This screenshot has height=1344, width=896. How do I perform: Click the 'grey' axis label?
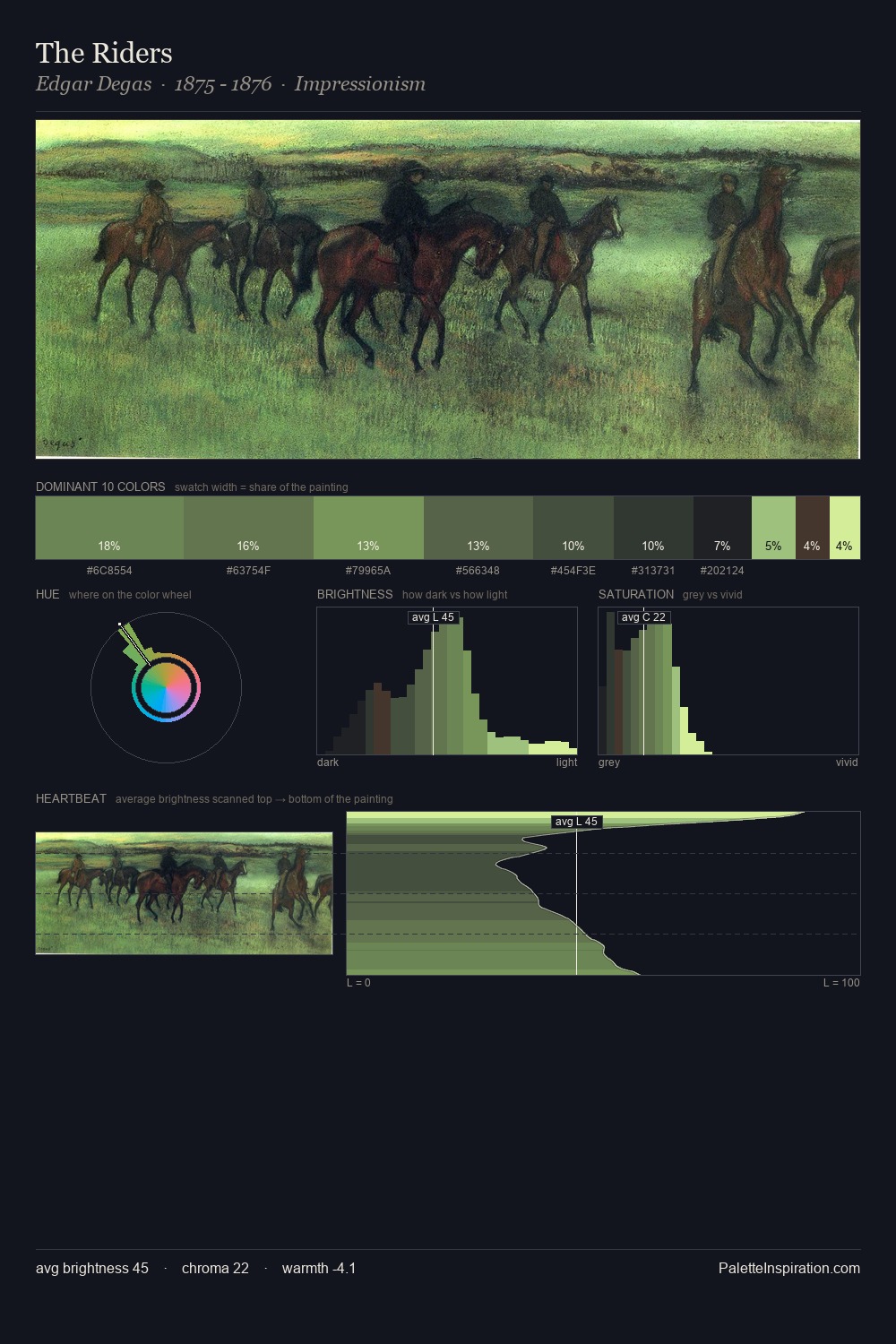pos(609,762)
